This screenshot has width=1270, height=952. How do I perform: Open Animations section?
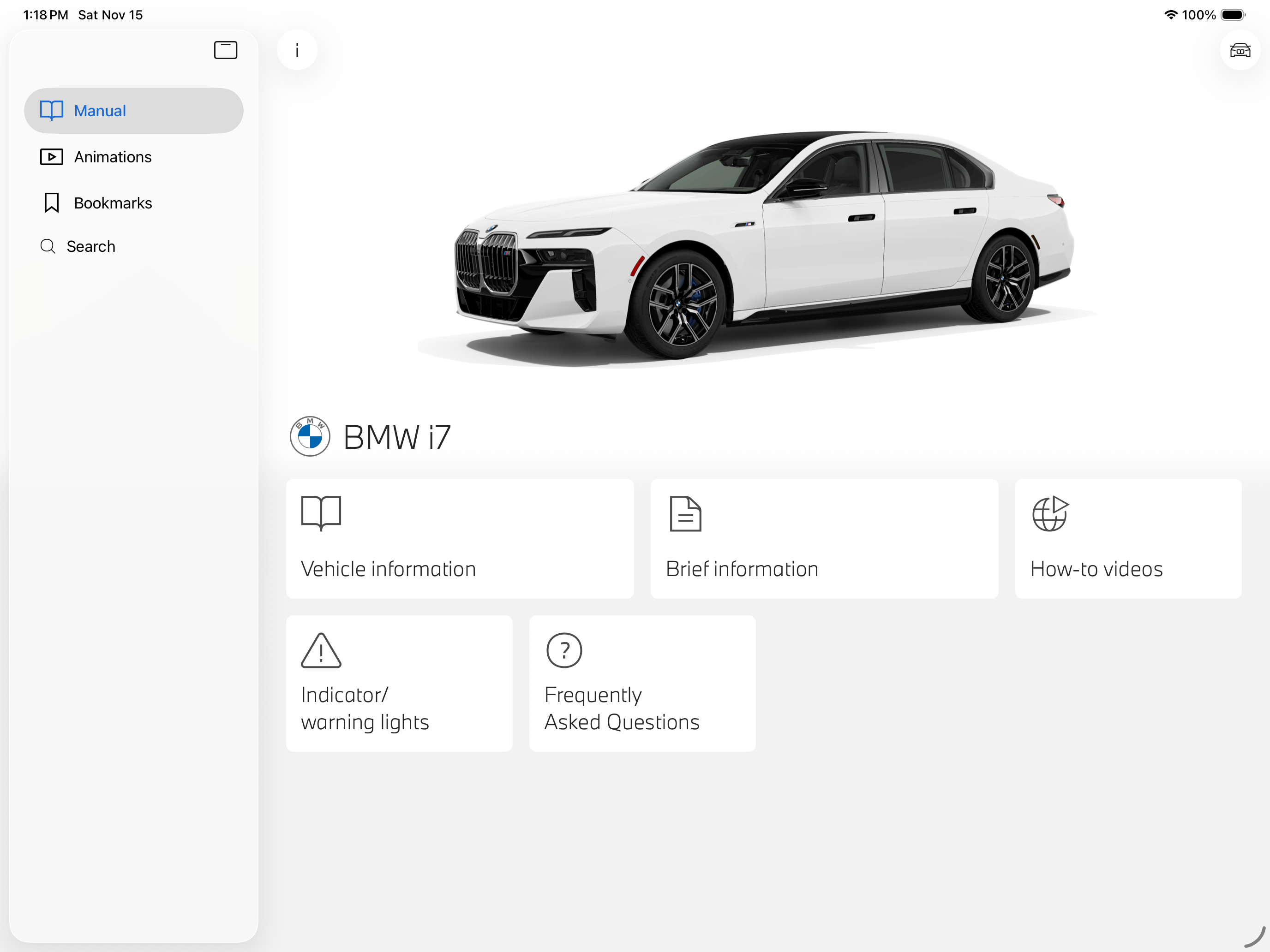point(113,157)
